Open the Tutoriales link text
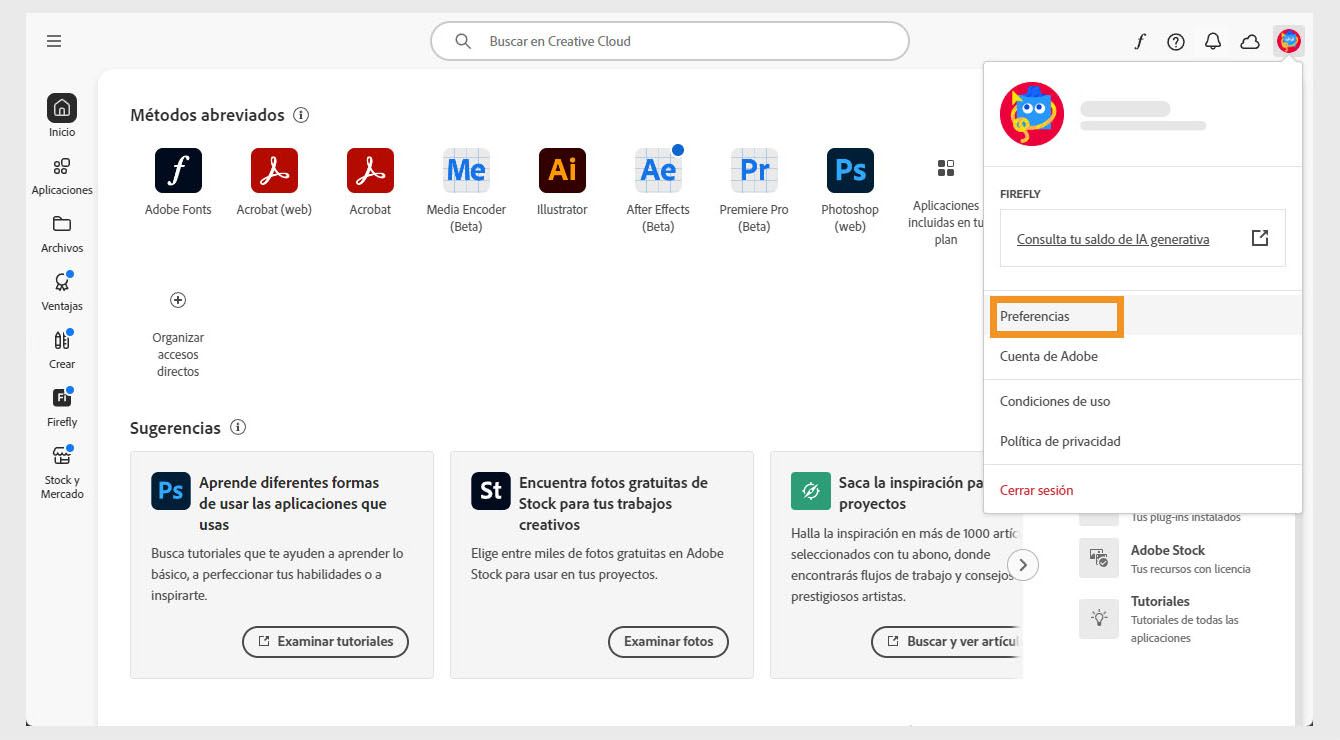Screen dimensions: 1340x740 pyautogui.click(x=1160, y=601)
